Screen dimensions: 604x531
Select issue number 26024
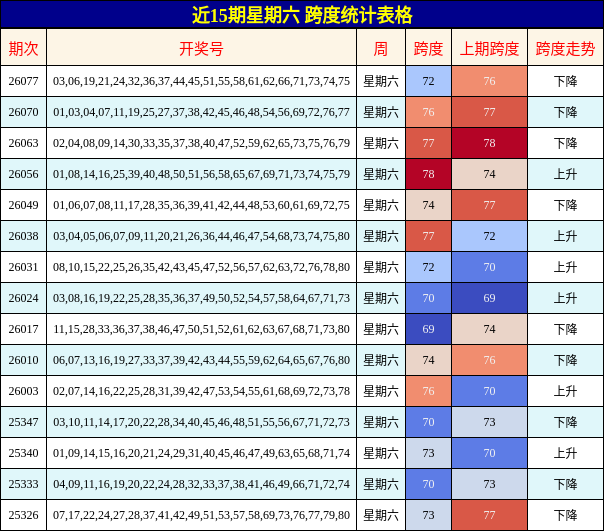[x=23, y=298]
